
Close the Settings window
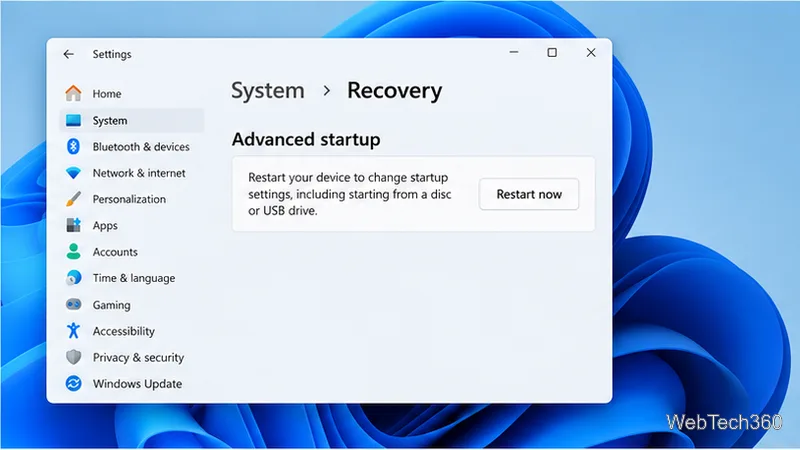coord(591,52)
